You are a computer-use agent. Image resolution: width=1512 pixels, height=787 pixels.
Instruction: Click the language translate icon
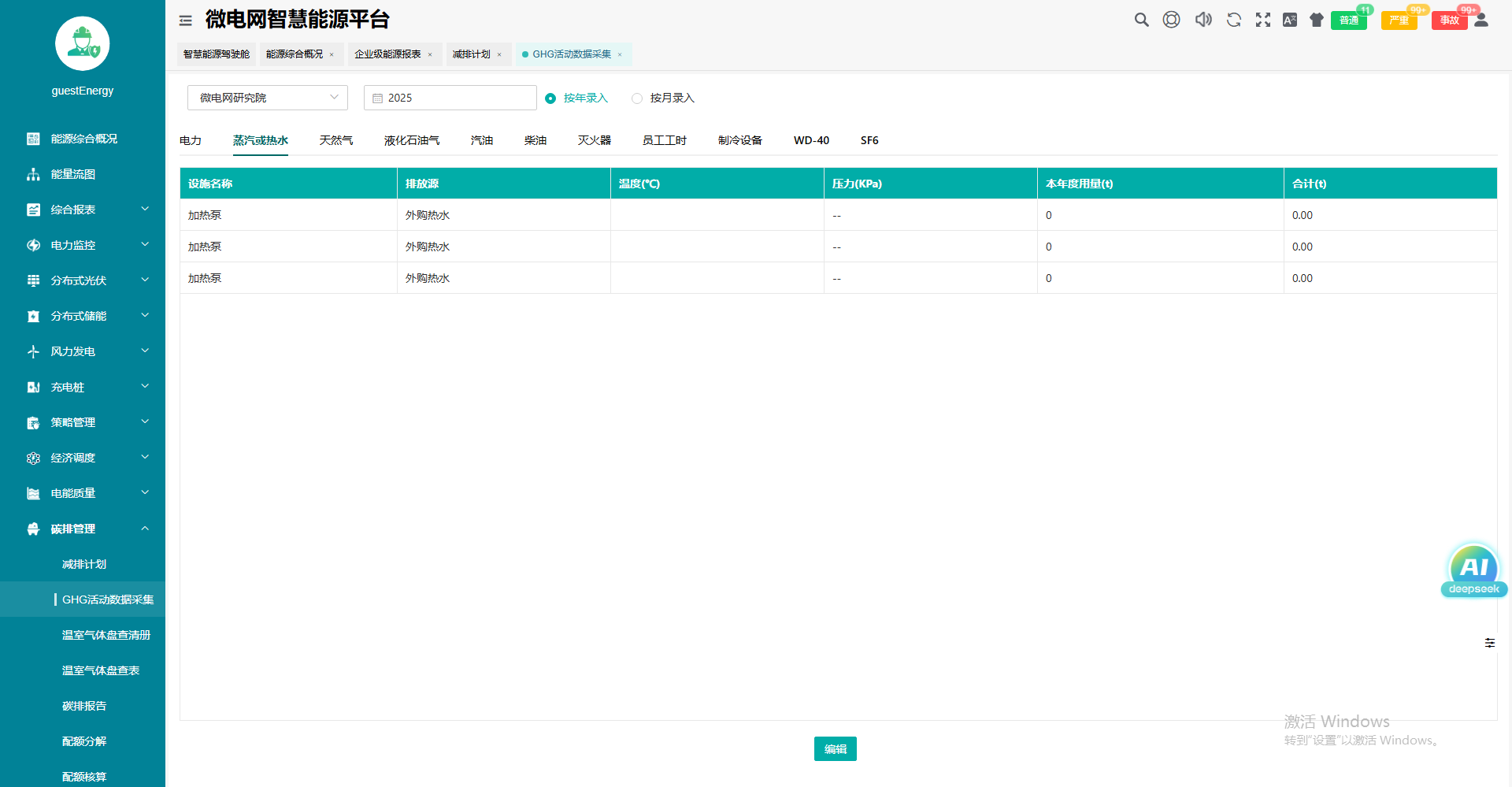coord(1290,20)
